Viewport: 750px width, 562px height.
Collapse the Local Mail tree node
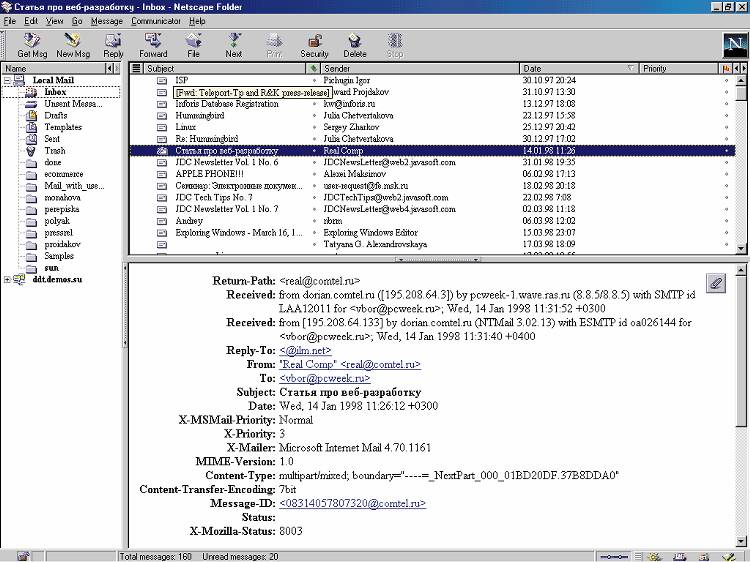point(7,80)
